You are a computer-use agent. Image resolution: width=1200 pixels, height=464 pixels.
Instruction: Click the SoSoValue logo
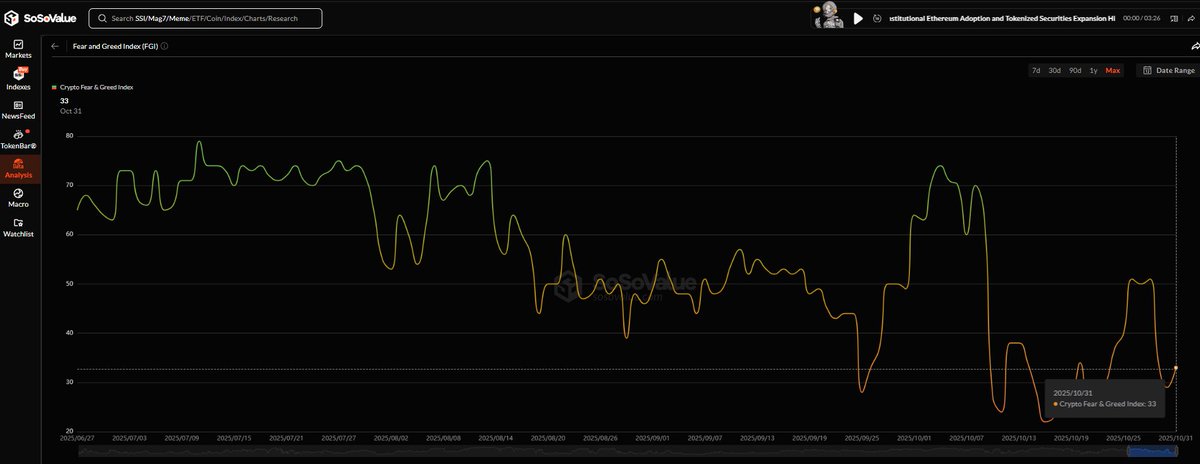(40, 18)
